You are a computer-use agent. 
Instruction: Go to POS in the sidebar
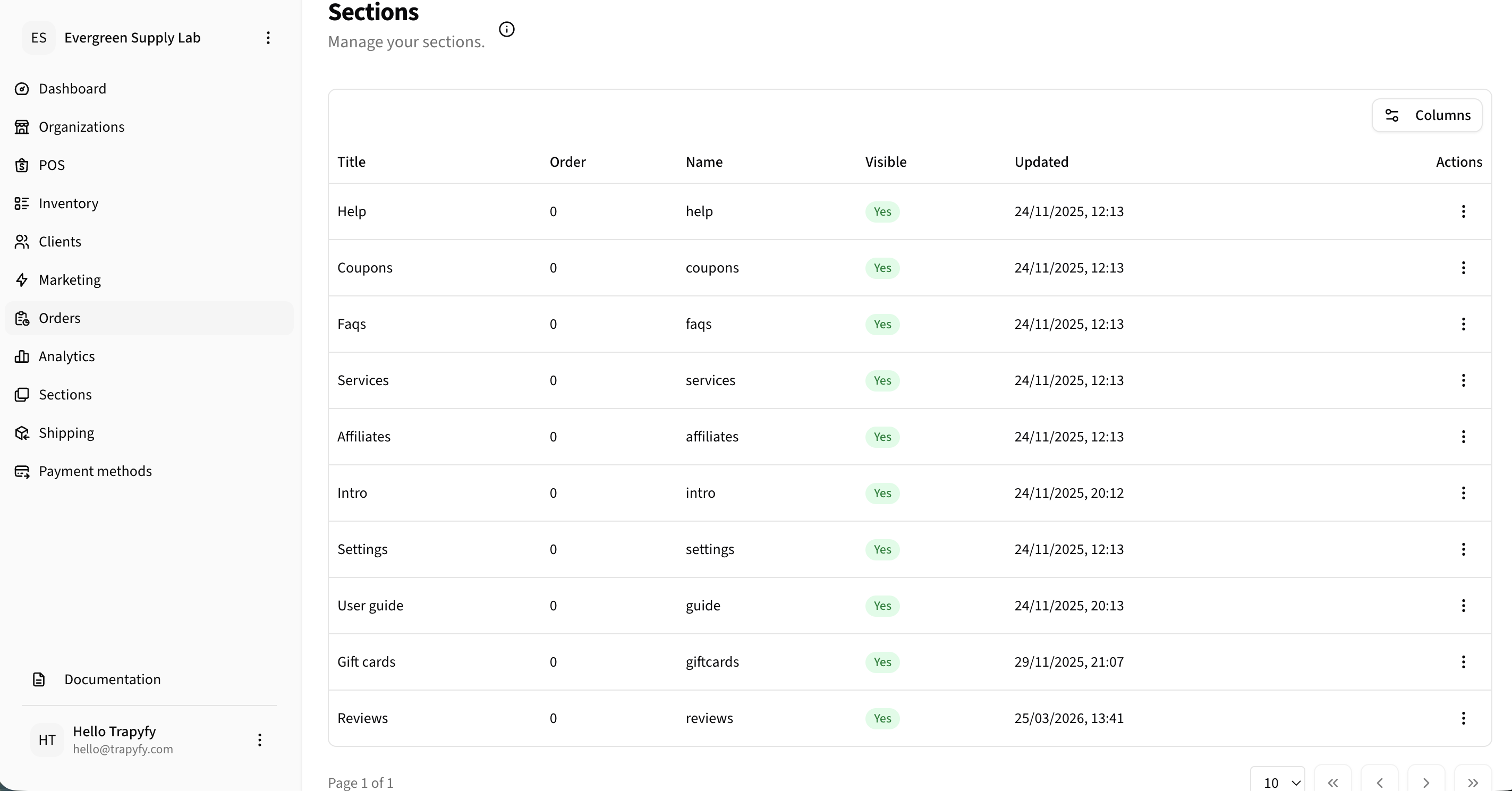[149, 165]
